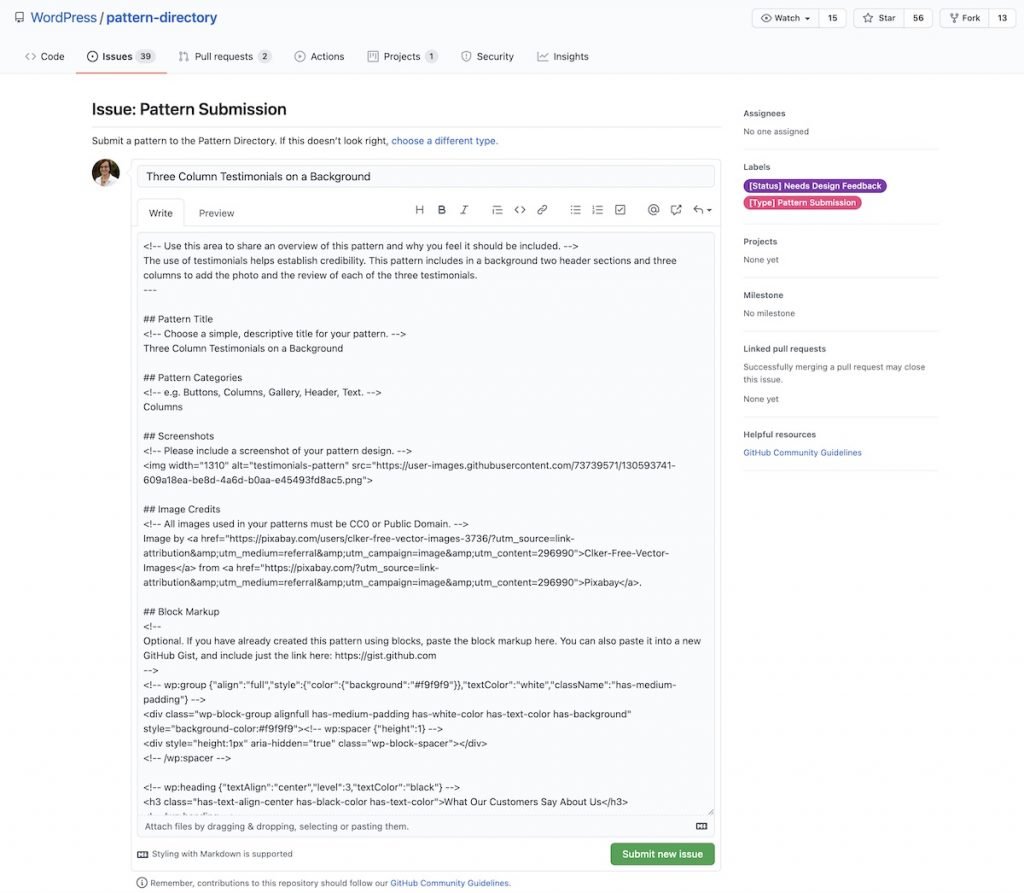This screenshot has width=1024, height=893.
Task: Open the Projects sidebar section heading
Action: [760, 241]
